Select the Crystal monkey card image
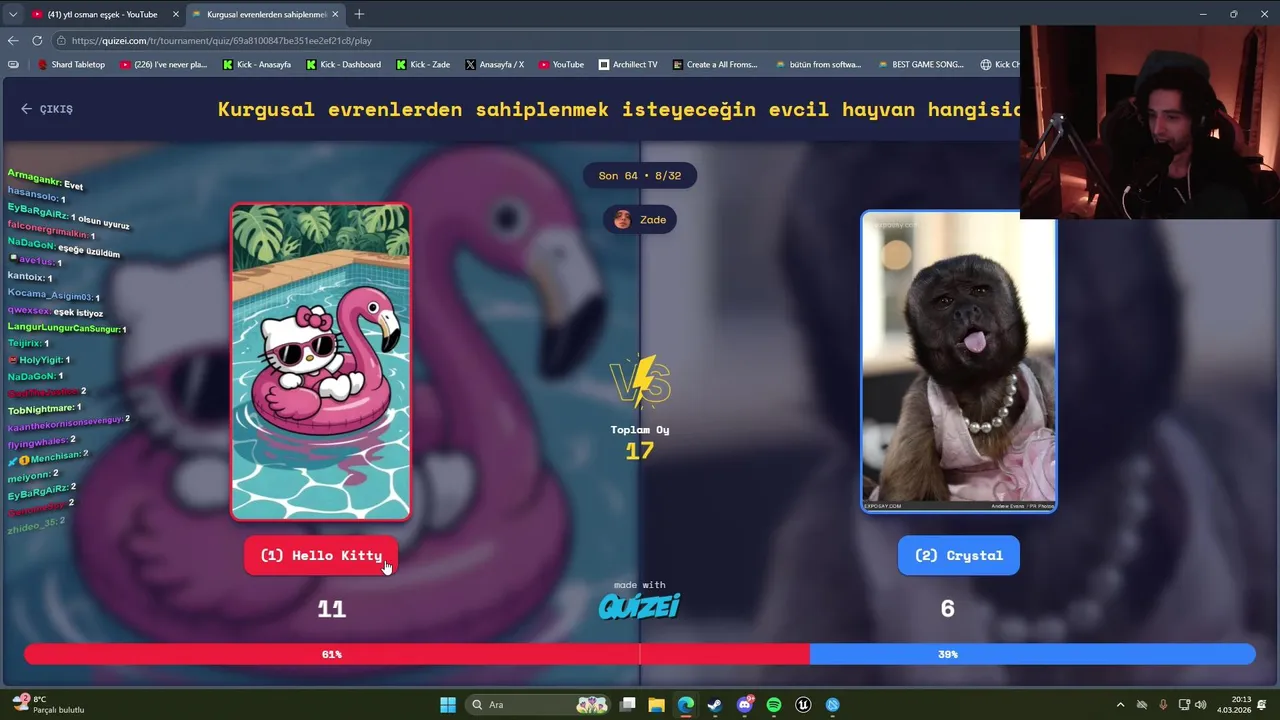The image size is (1280, 720). (x=958, y=362)
